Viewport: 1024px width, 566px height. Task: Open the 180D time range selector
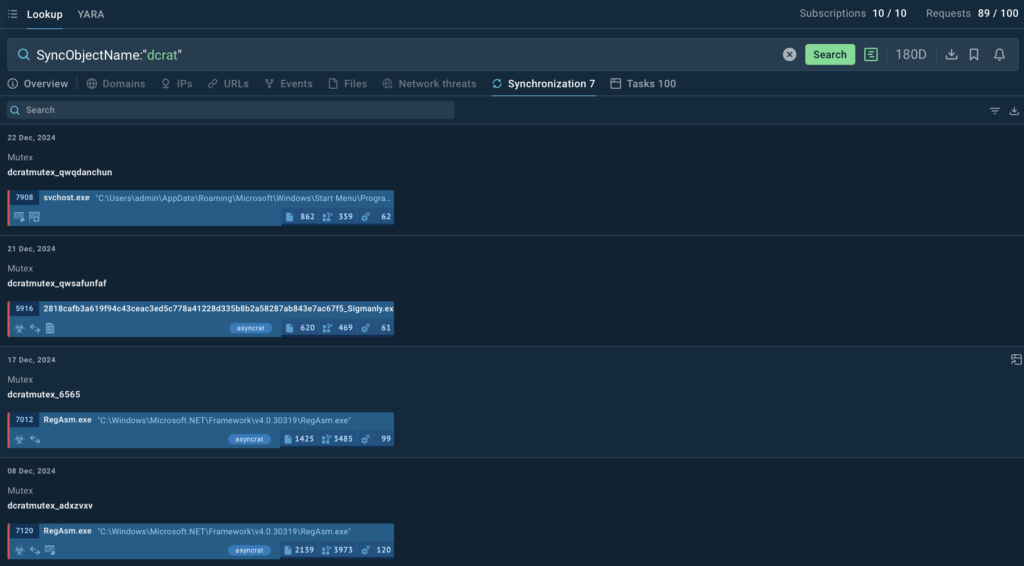910,55
